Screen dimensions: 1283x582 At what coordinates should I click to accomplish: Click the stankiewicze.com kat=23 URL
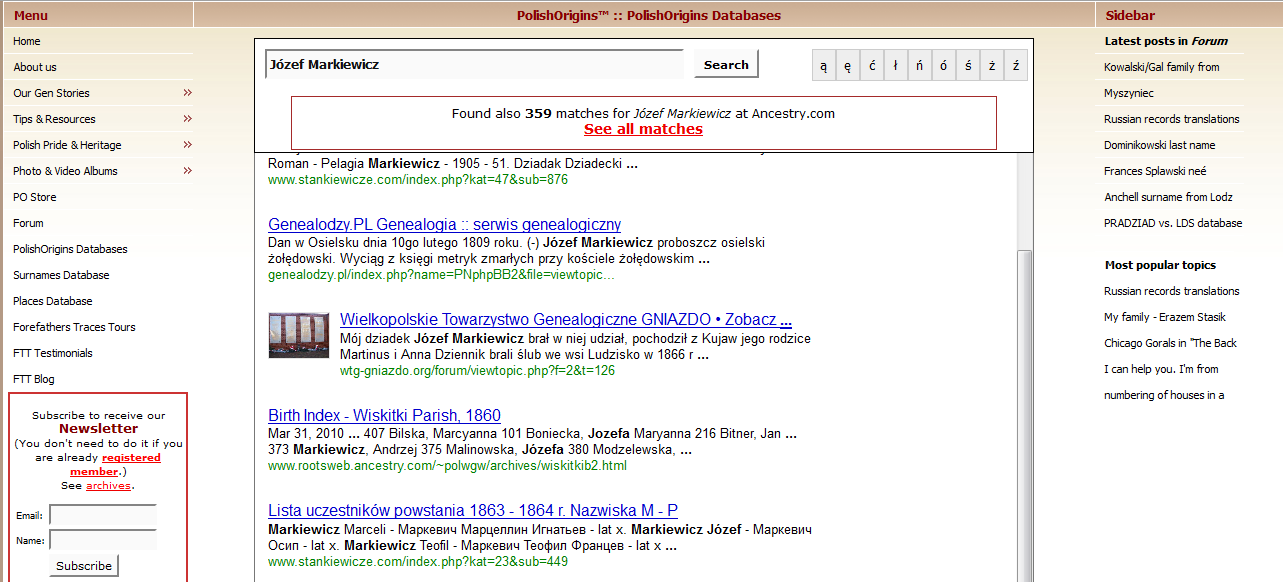pyautogui.click(x=418, y=562)
